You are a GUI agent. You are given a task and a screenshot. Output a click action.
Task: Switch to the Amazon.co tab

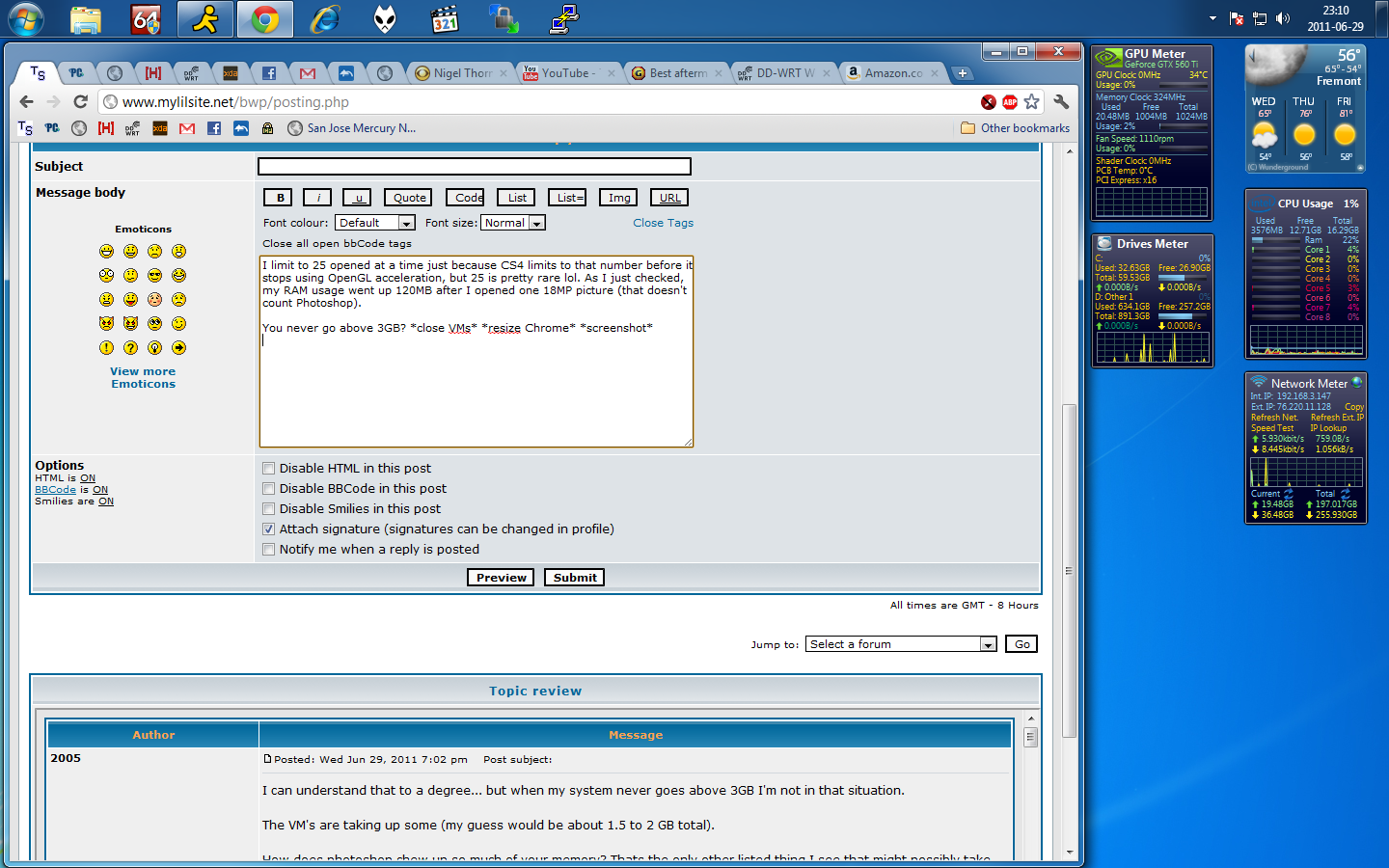coord(892,73)
